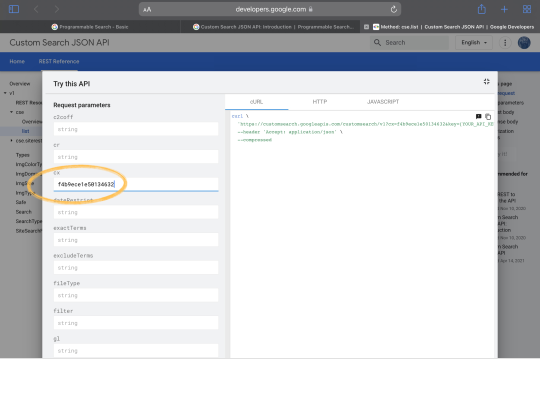Click the cx input with f4b9ece1e50134632

136,184
